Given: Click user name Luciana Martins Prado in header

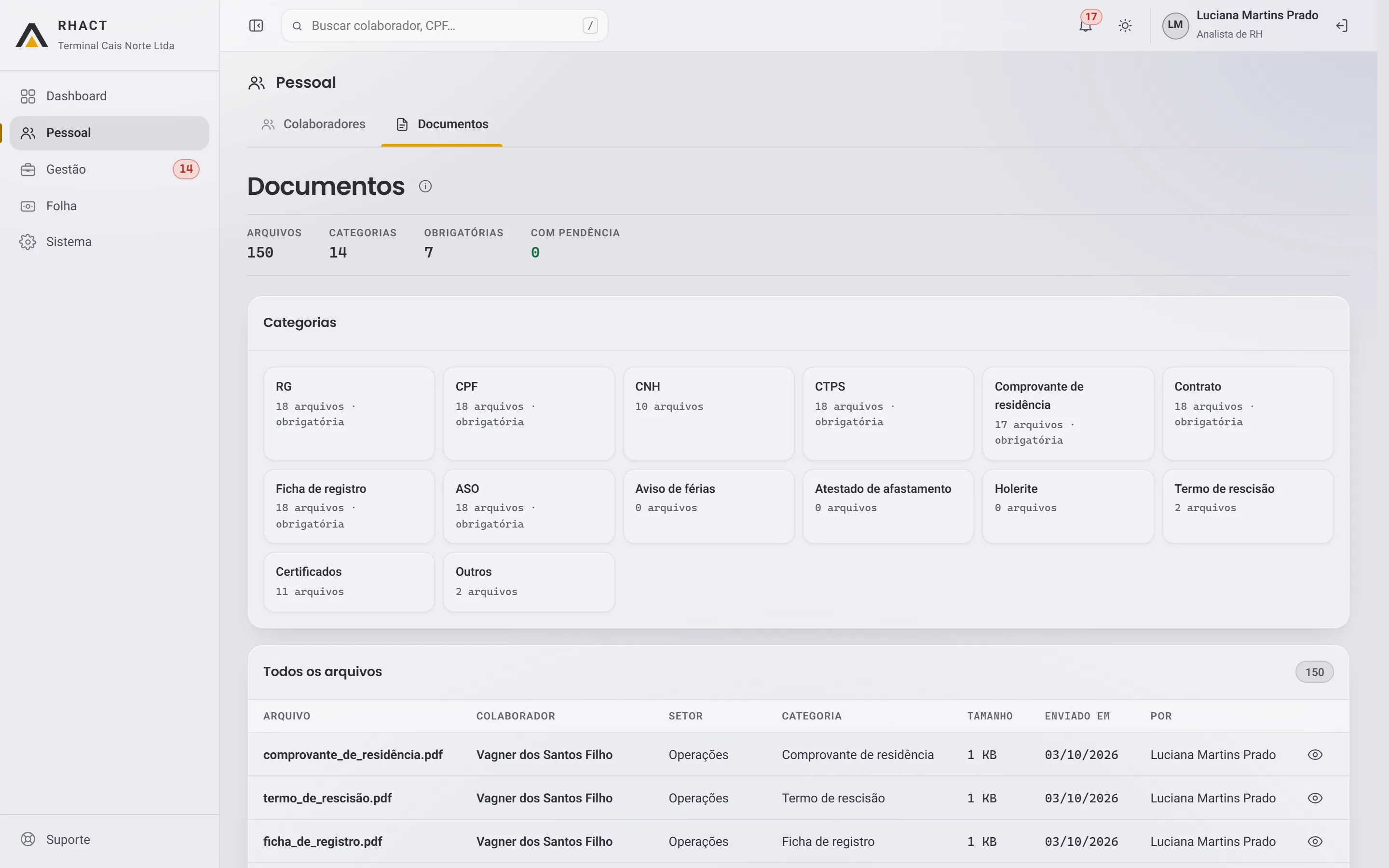Looking at the screenshot, I should pos(1257,15).
